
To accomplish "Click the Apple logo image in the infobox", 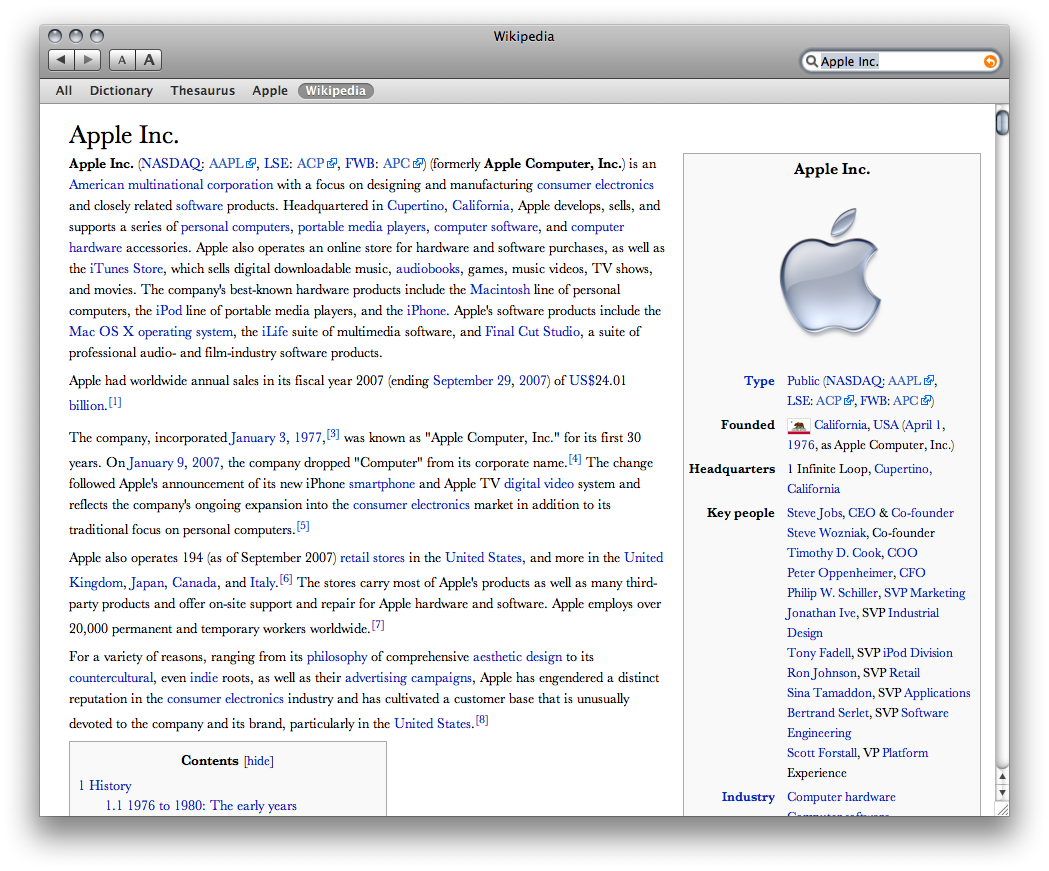I will pos(831,271).
